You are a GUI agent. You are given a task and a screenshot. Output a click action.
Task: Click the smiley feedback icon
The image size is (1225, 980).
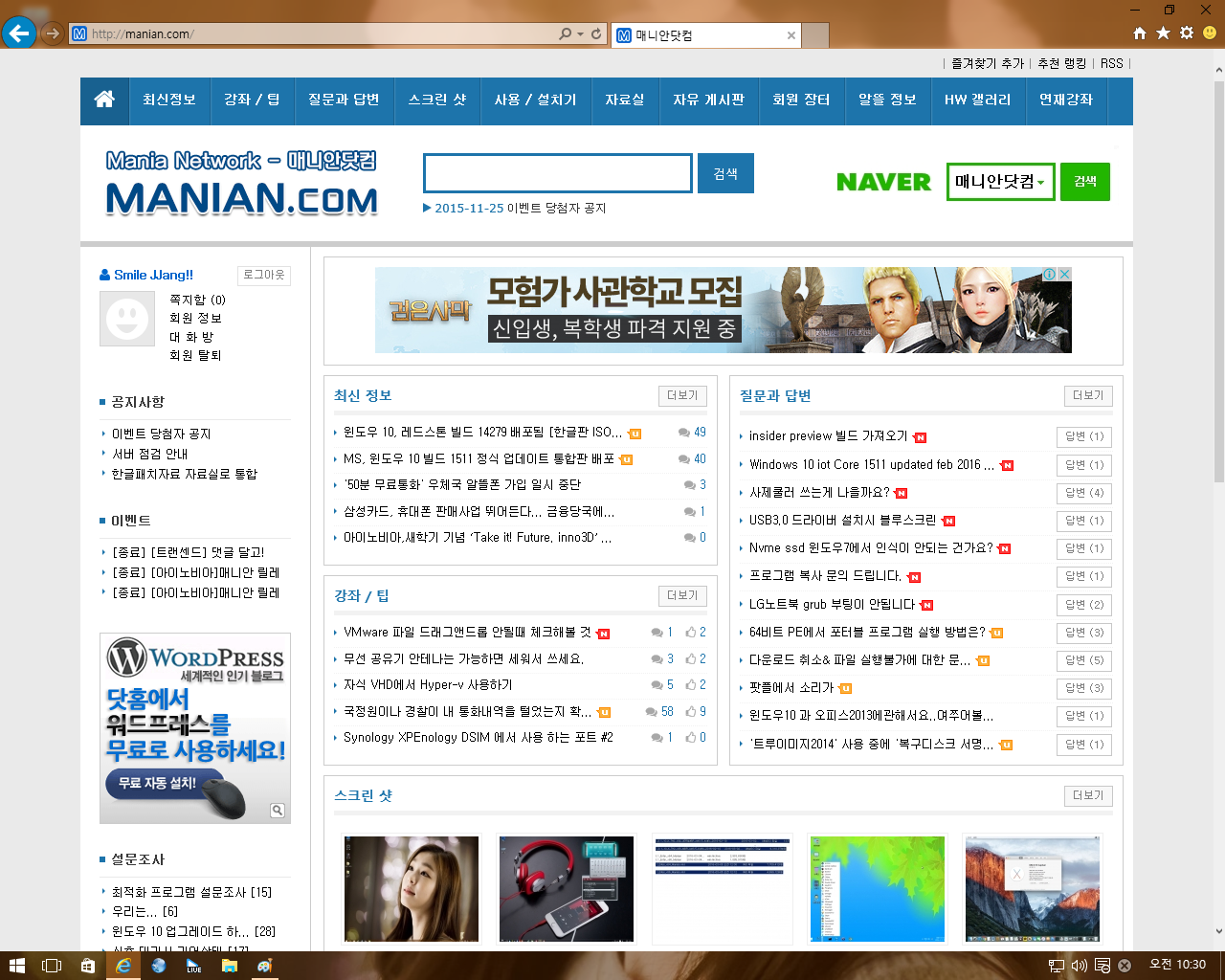click(1210, 33)
